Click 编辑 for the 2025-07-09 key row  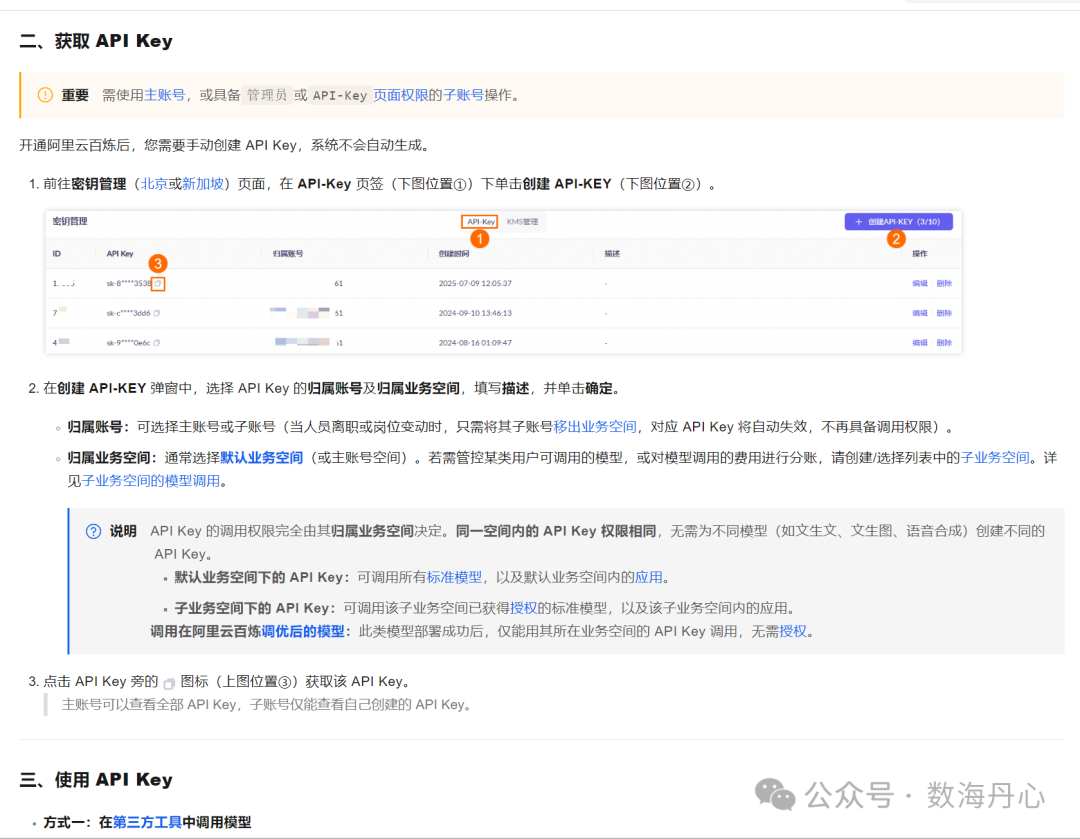919,283
